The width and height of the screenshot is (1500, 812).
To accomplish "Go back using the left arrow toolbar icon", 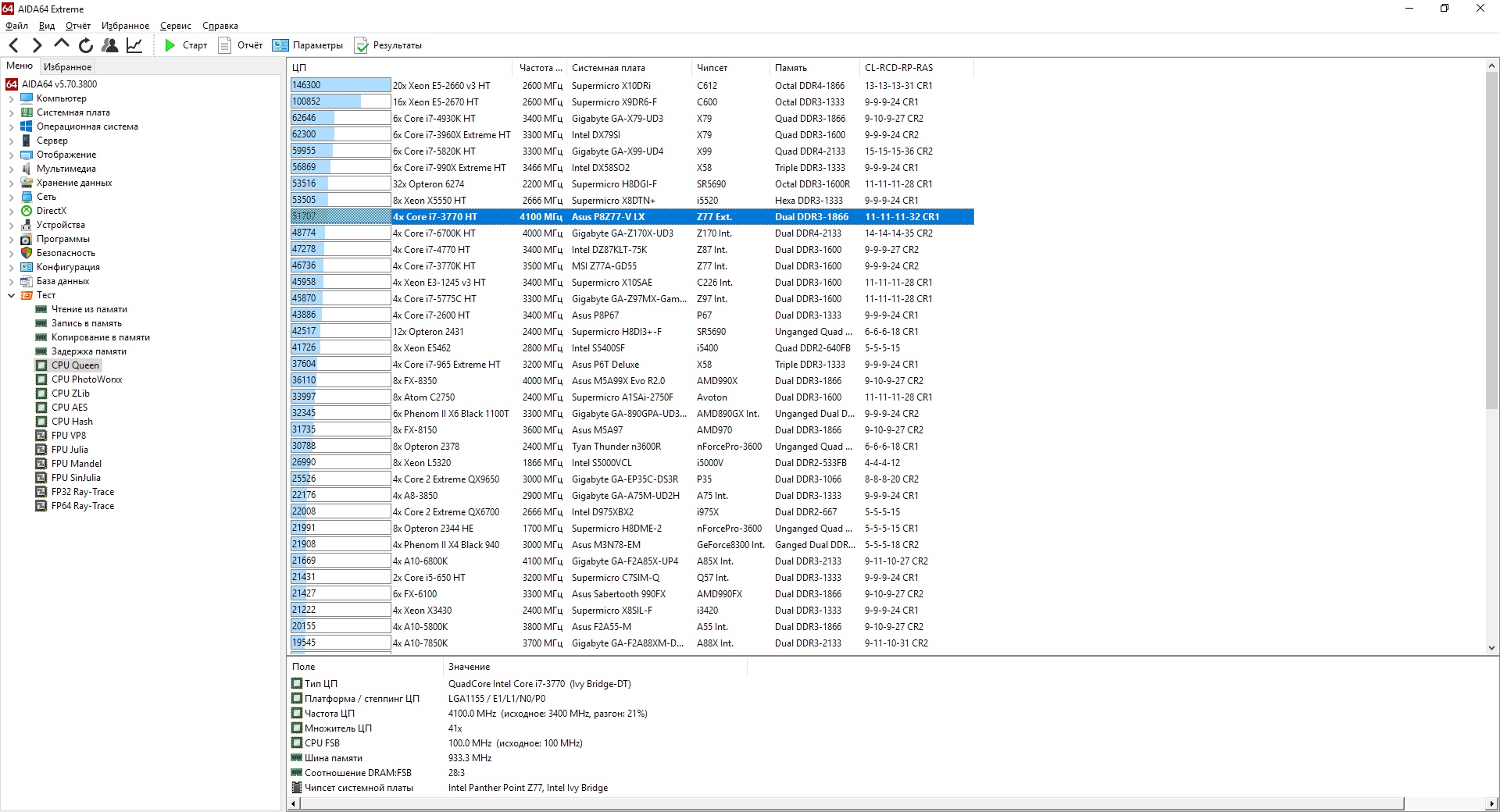I will coord(13,45).
